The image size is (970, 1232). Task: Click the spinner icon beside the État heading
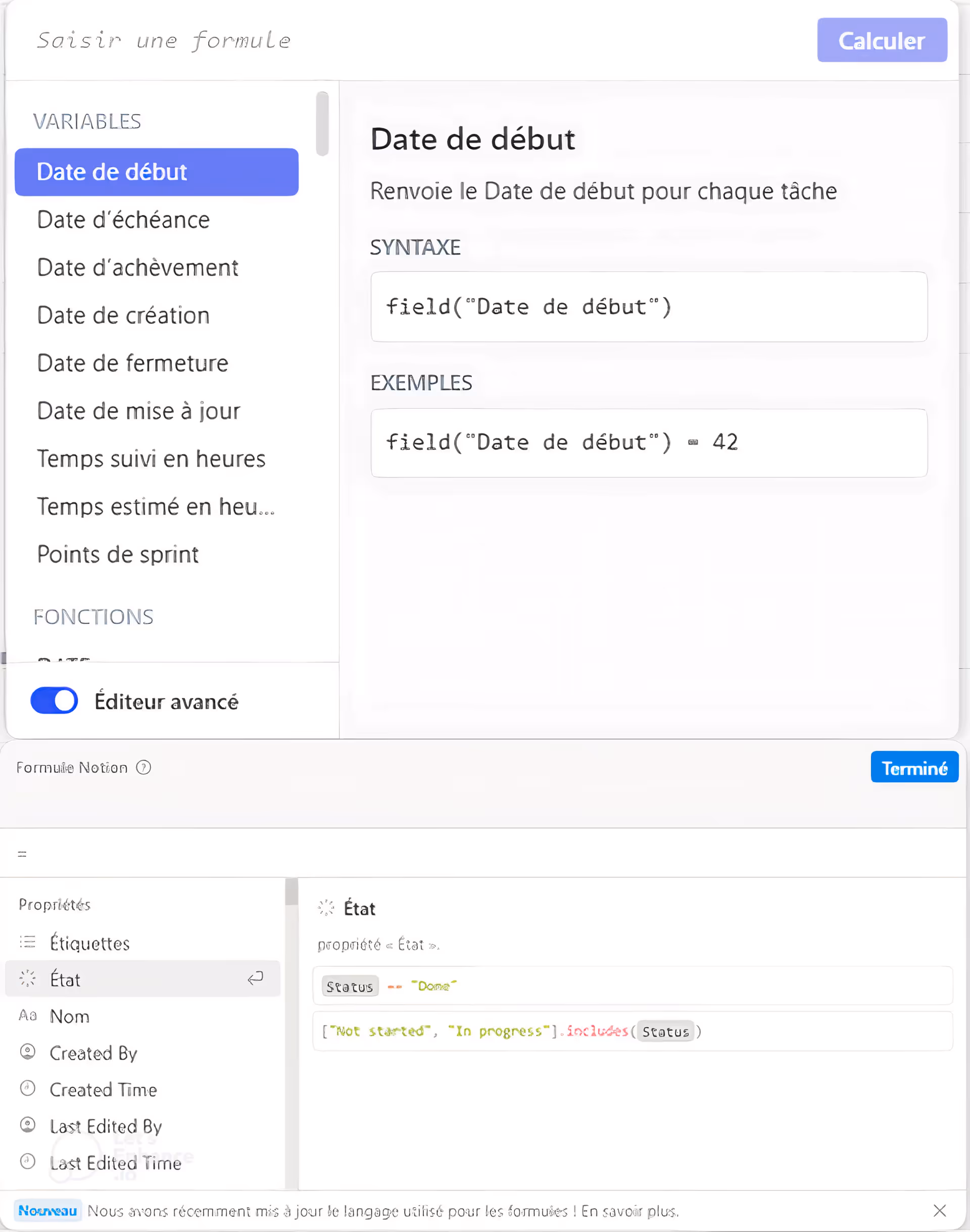(x=326, y=908)
